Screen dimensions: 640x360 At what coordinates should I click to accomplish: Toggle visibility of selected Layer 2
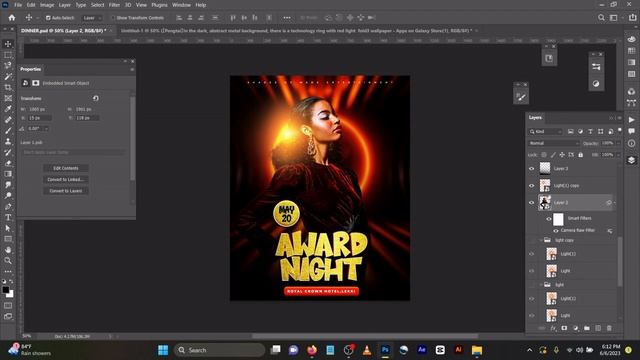(531, 202)
